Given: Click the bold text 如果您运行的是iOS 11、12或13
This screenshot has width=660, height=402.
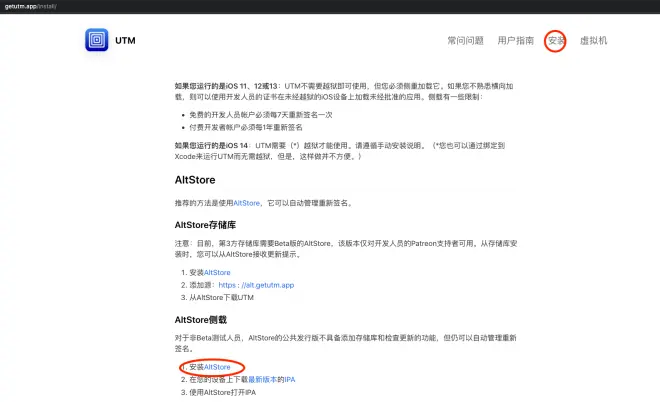Looking at the screenshot, I should pyautogui.click(x=226, y=86).
